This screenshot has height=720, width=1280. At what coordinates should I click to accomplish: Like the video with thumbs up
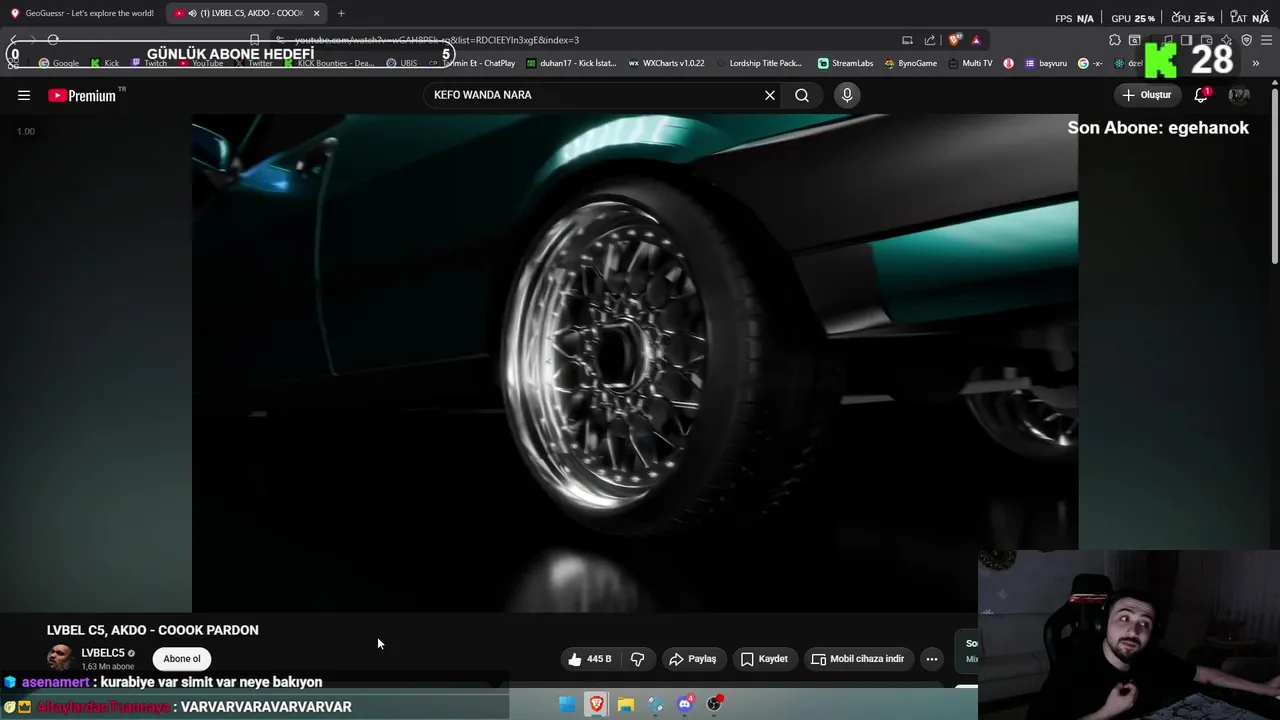point(589,659)
